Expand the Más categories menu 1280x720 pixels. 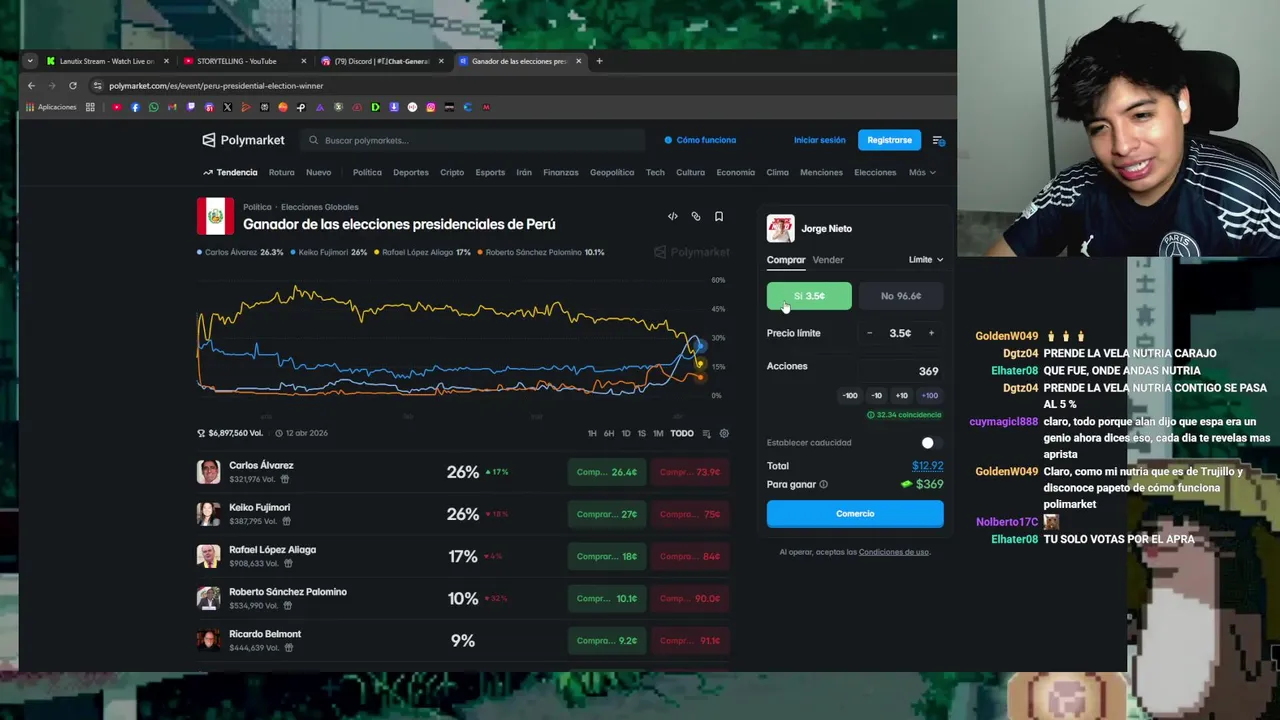(922, 172)
